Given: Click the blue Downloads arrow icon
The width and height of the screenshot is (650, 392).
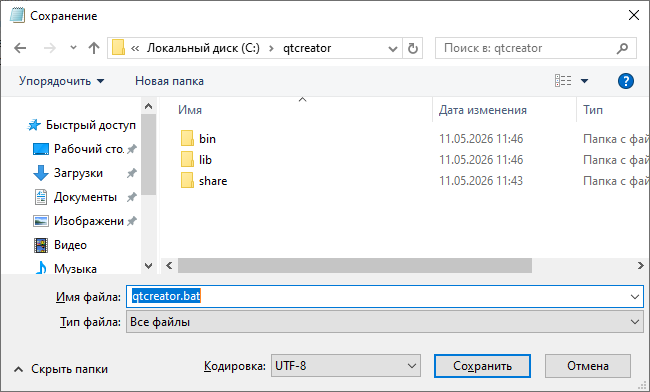Looking at the screenshot, I should [x=41, y=173].
